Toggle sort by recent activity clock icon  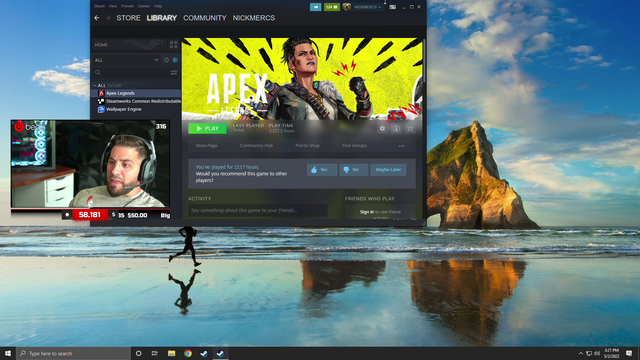(166, 60)
